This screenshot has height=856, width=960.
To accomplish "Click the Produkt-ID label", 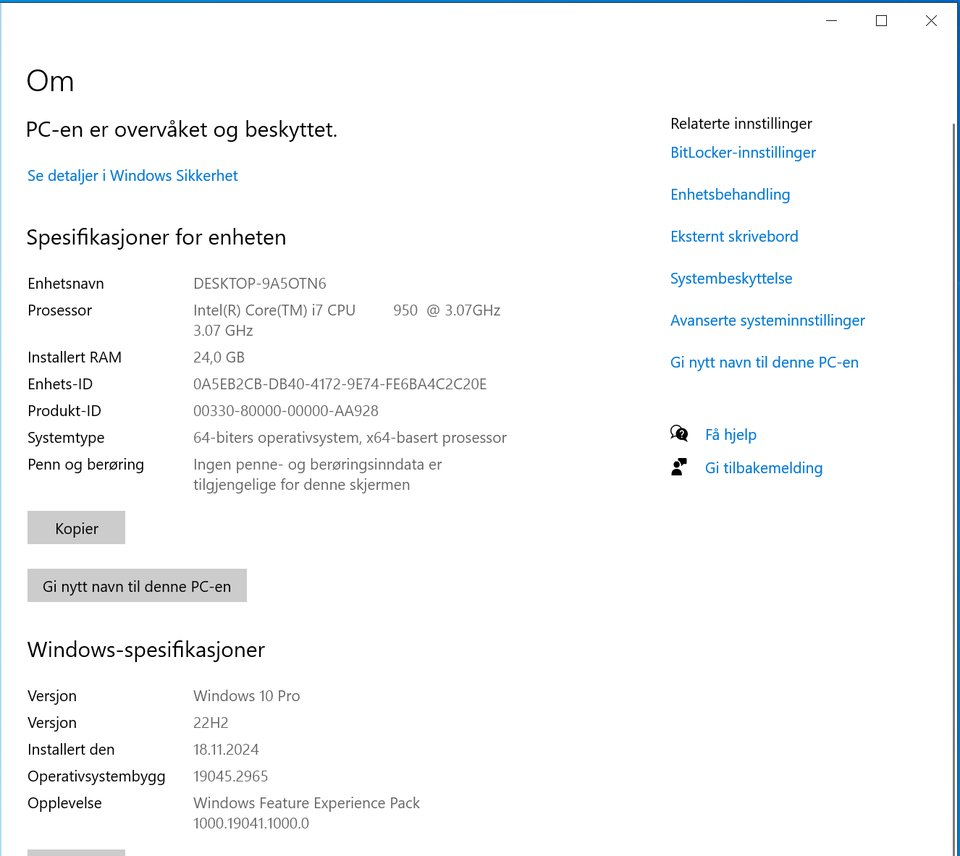I will coord(64,411).
